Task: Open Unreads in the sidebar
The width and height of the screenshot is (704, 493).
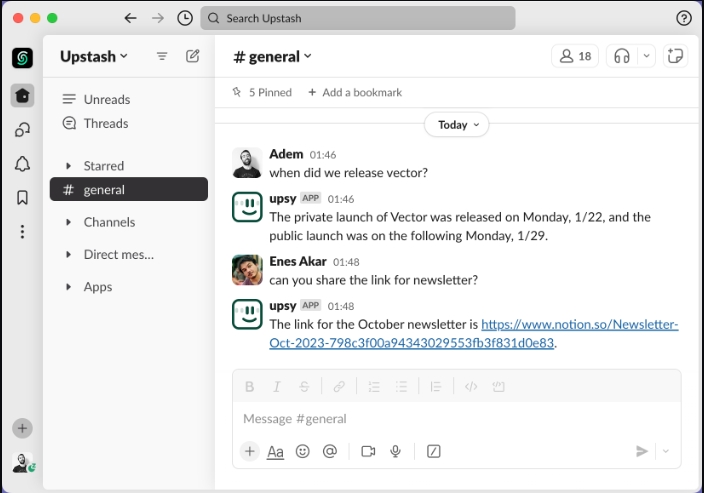Action: pyautogui.click(x=107, y=99)
